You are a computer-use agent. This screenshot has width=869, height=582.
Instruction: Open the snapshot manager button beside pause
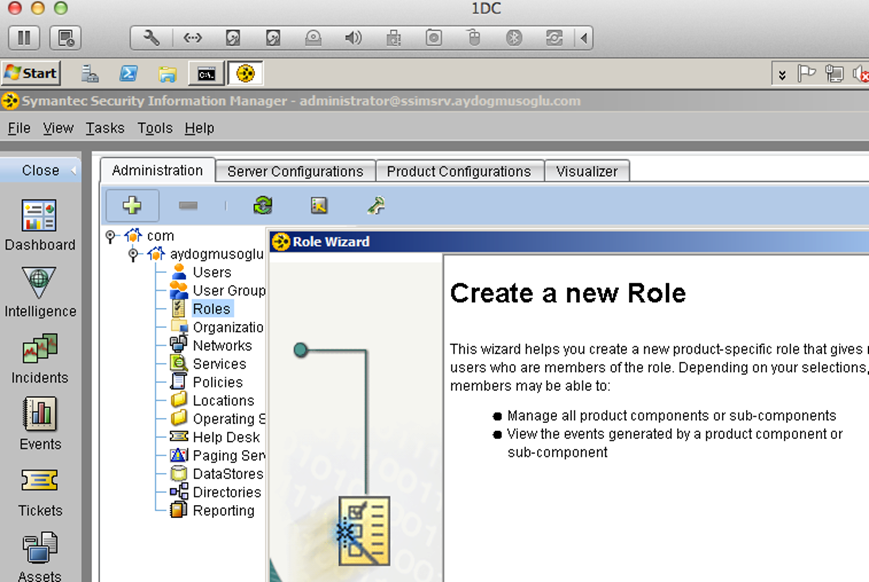click(66, 38)
